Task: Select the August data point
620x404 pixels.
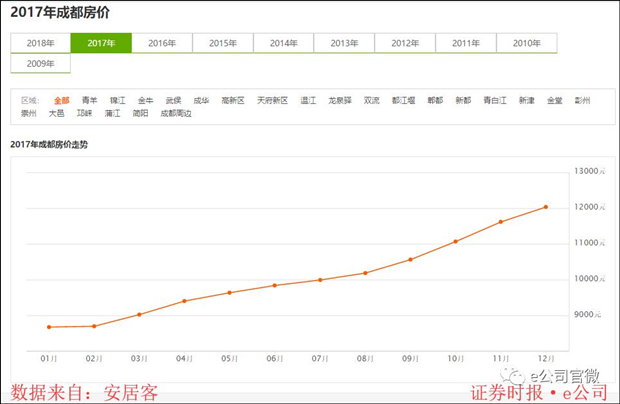Action: point(365,273)
